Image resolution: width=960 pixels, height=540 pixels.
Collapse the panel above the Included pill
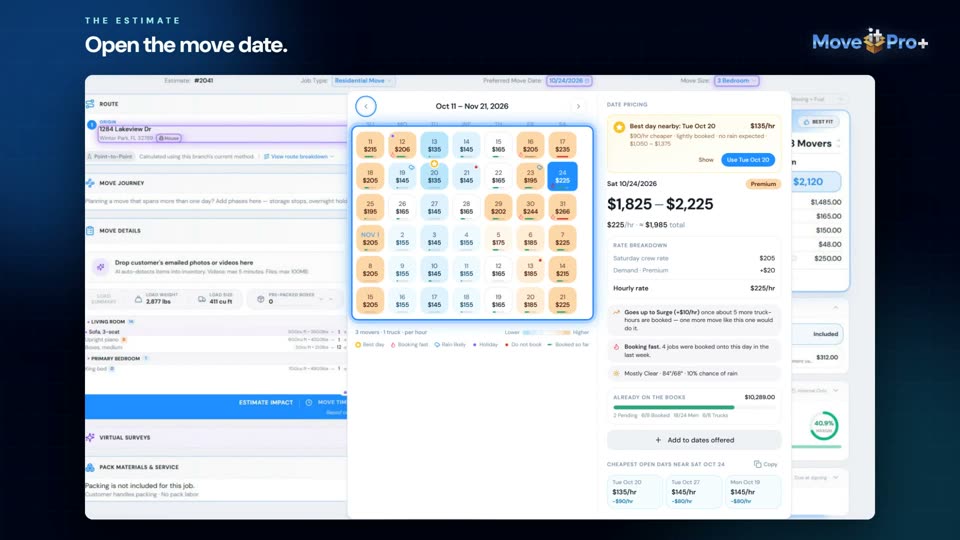point(836,307)
